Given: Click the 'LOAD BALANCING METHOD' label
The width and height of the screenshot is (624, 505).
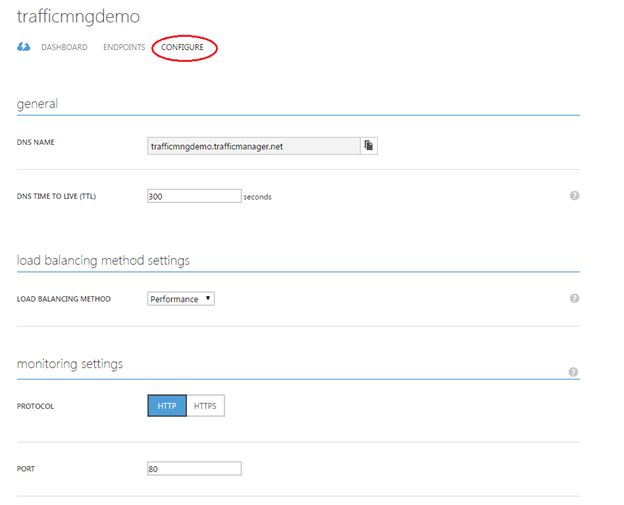Looking at the screenshot, I should 64,299.
